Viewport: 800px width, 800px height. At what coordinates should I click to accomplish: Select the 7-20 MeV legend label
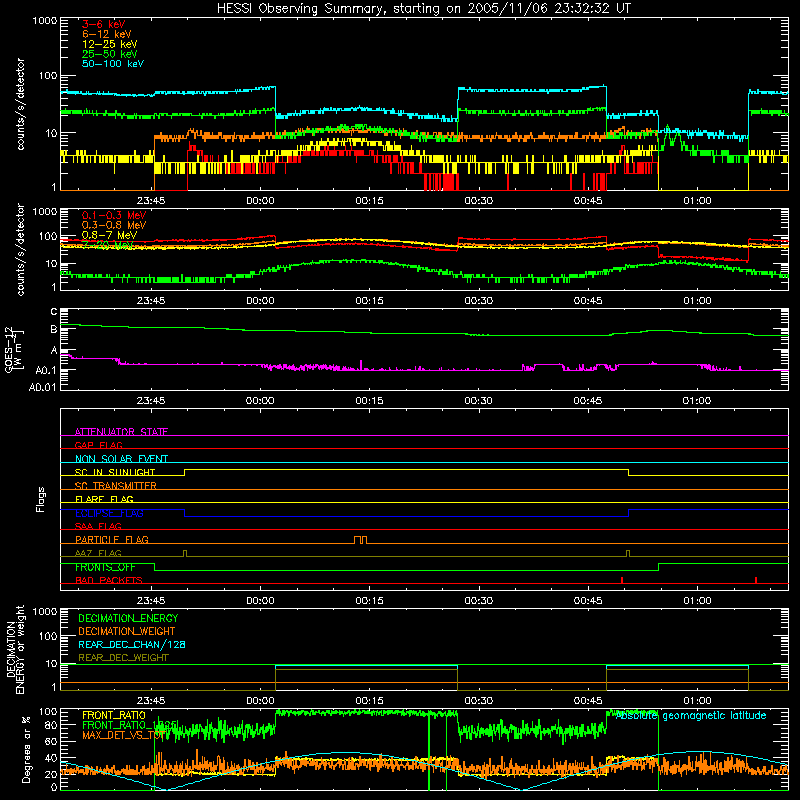(108, 245)
